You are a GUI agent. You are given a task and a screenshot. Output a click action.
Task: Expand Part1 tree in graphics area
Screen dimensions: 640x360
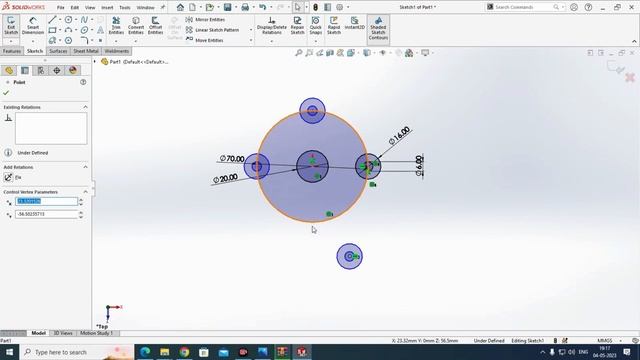tap(95, 62)
